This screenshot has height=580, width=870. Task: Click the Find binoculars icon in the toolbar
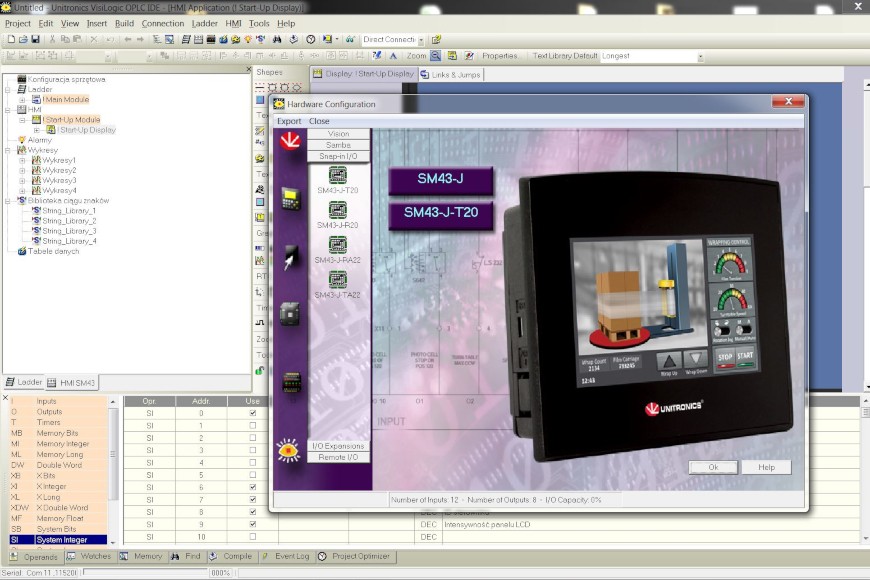click(277, 39)
